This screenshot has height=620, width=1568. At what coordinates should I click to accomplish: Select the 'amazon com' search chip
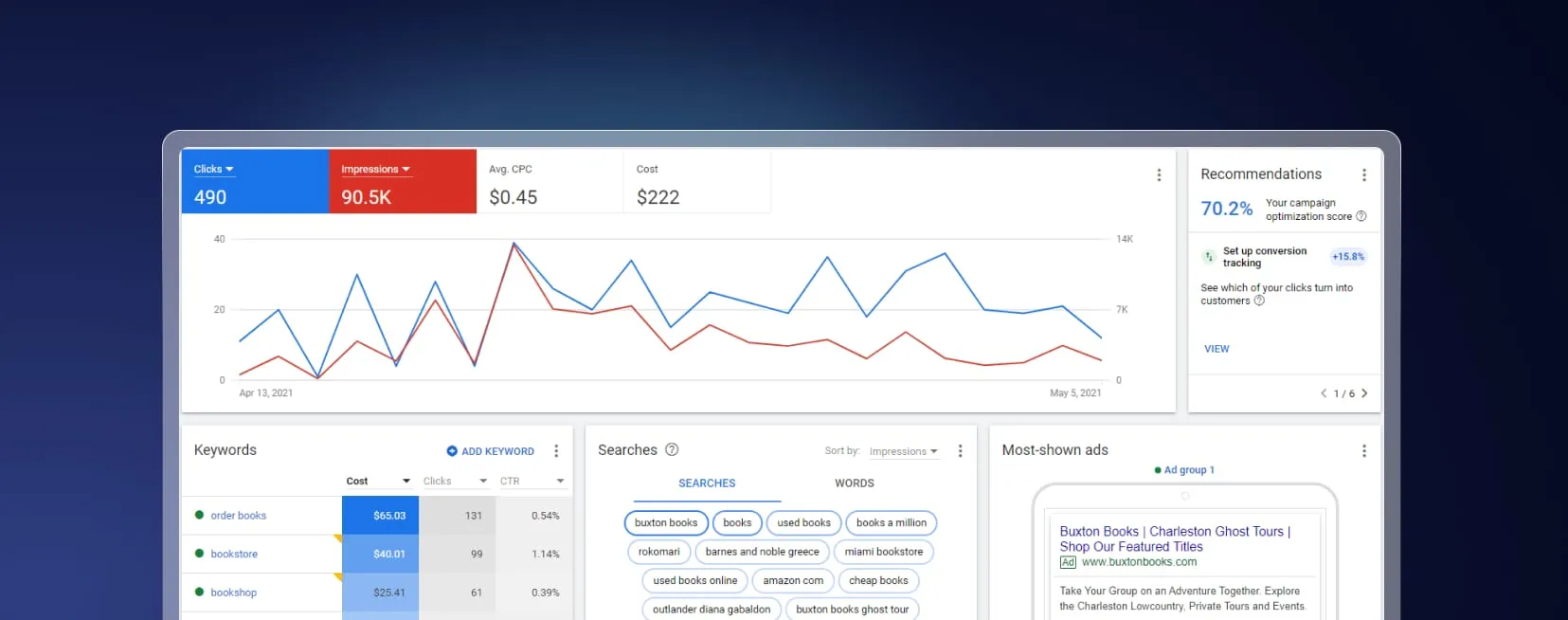click(x=793, y=581)
